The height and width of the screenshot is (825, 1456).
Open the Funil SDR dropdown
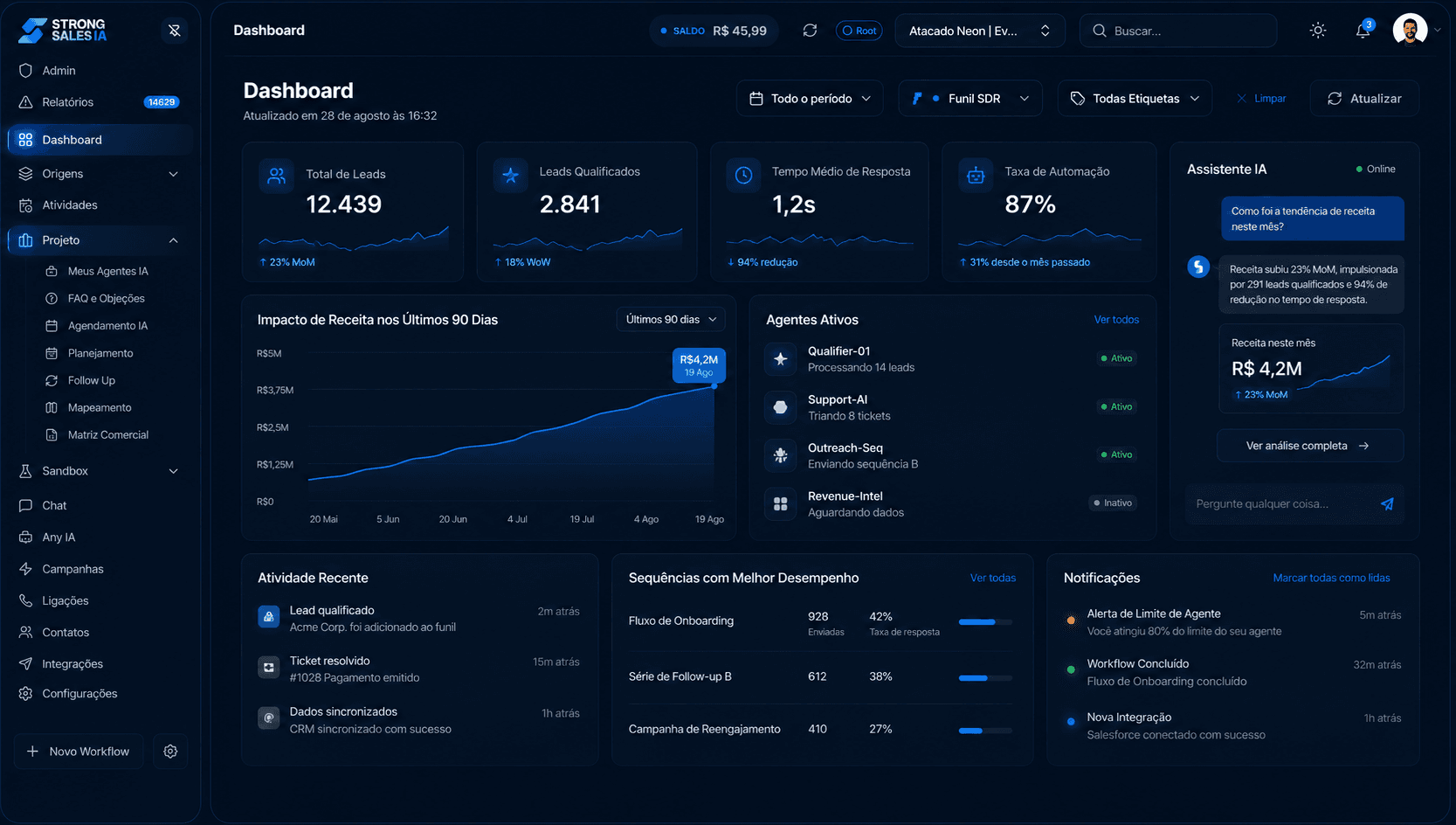coord(970,99)
